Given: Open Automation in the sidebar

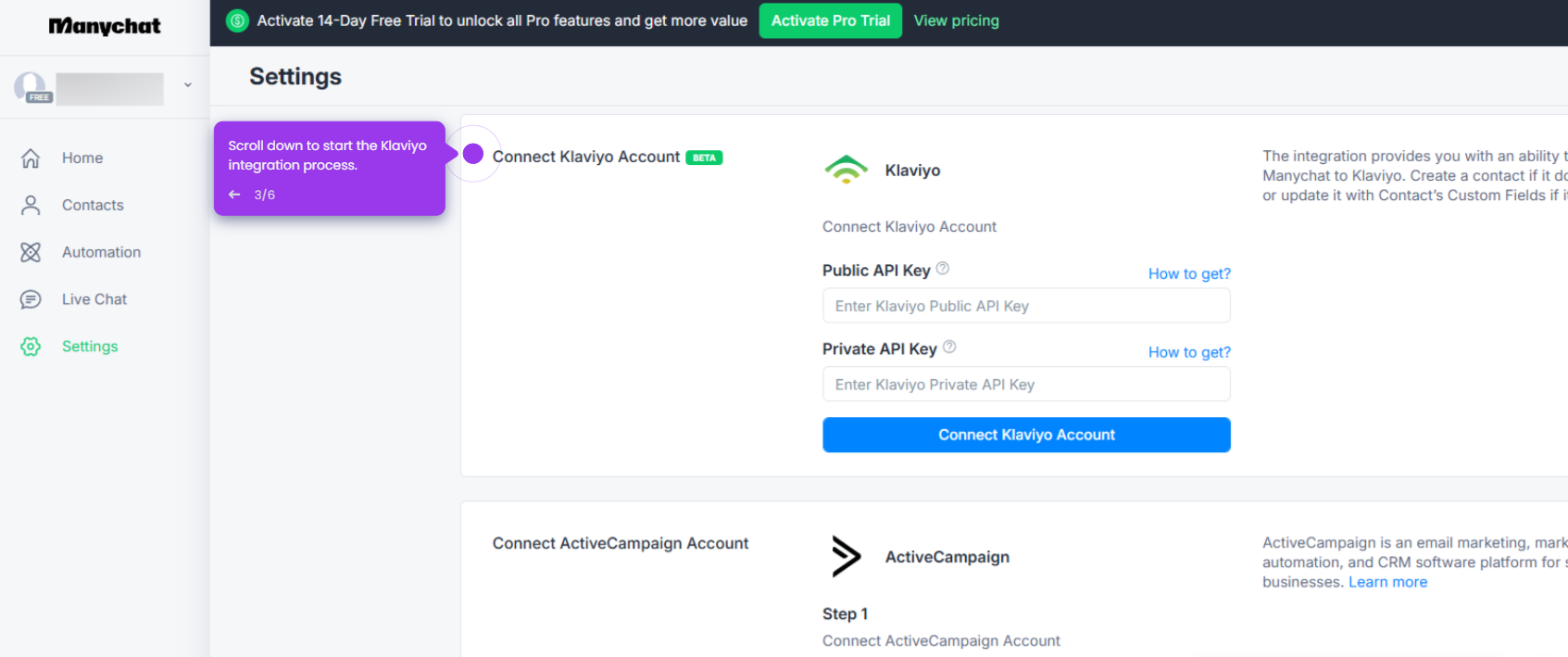Looking at the screenshot, I should click(x=102, y=252).
